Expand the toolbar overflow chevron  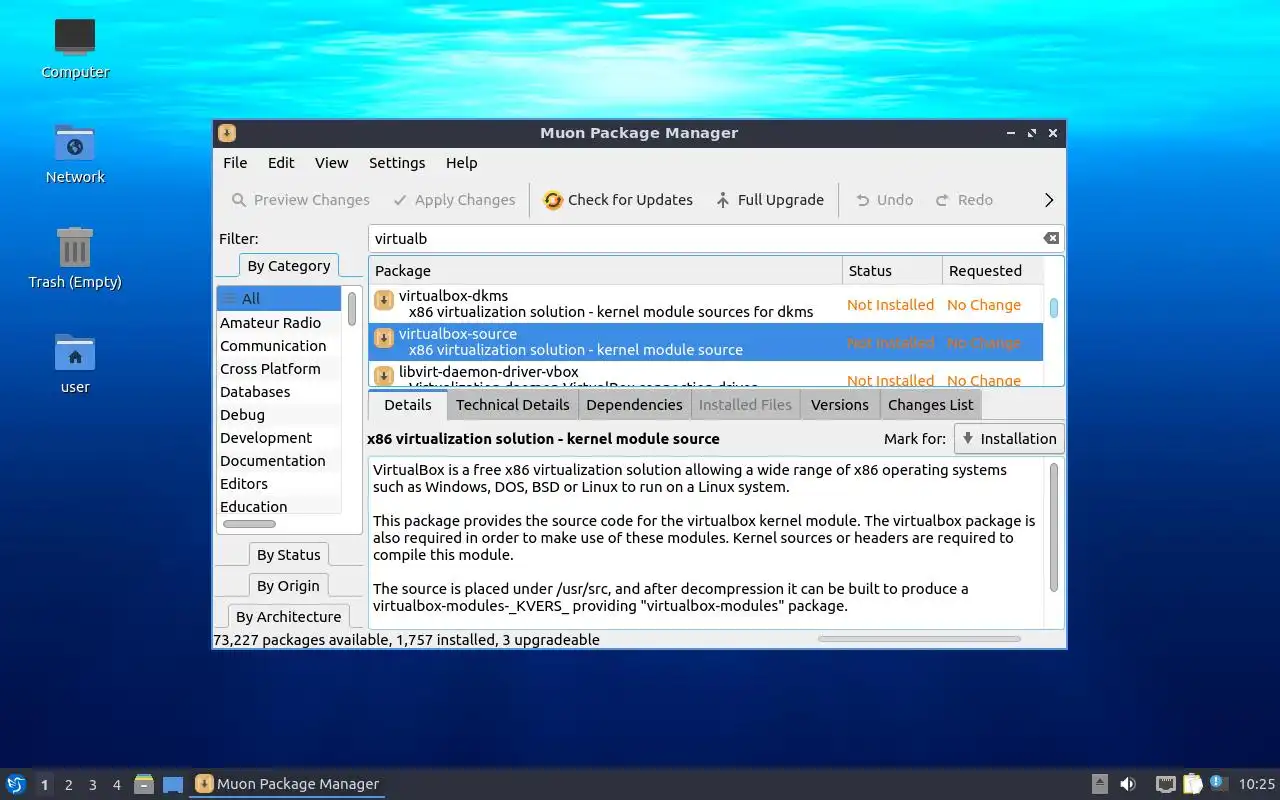point(1049,200)
